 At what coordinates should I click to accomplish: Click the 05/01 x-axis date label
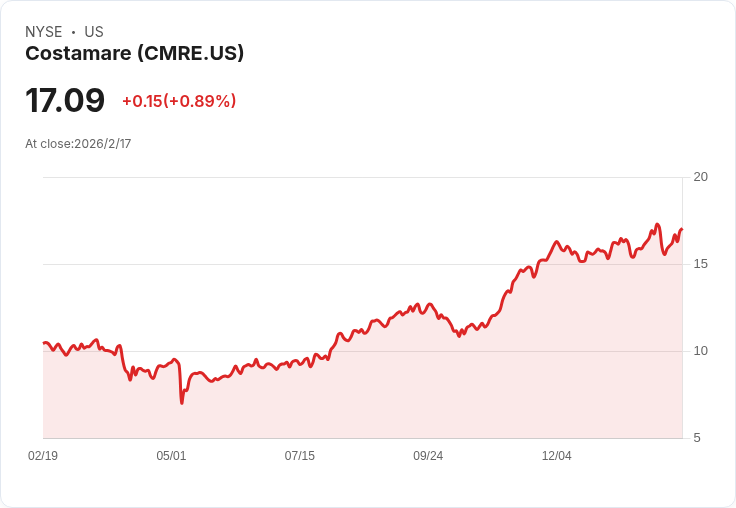171,456
